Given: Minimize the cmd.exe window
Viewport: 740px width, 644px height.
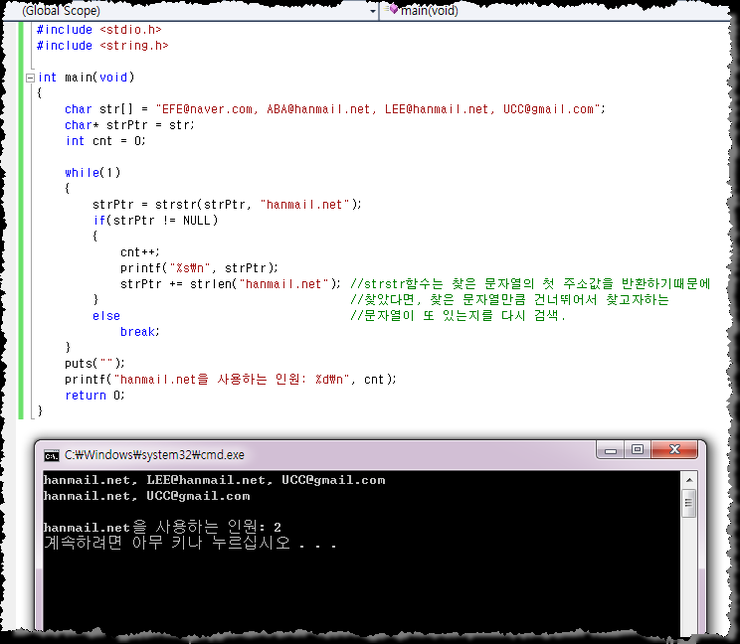Looking at the screenshot, I should pos(610,450).
